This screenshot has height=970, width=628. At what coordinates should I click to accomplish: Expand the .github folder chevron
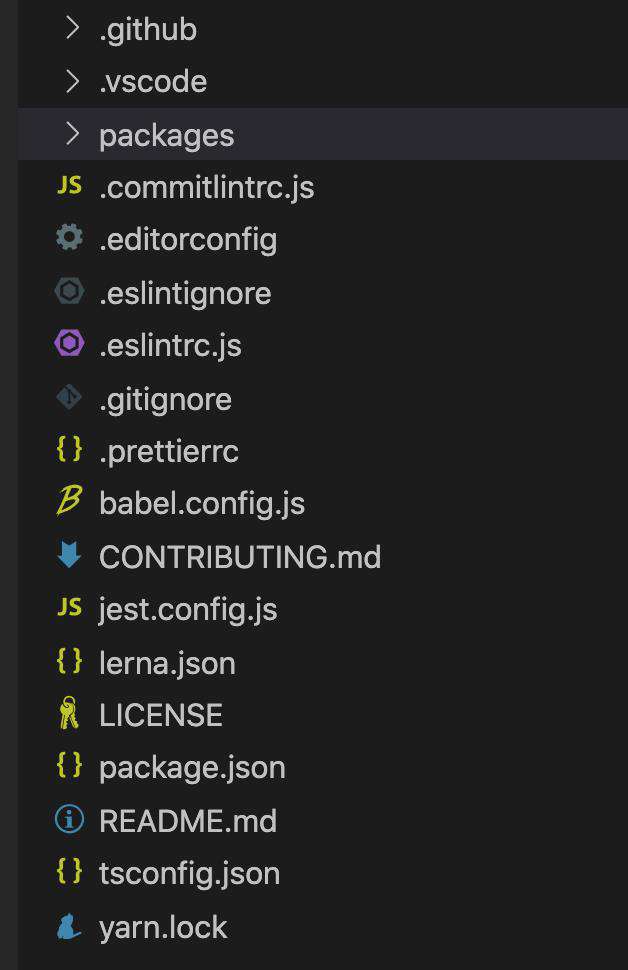[x=72, y=28]
